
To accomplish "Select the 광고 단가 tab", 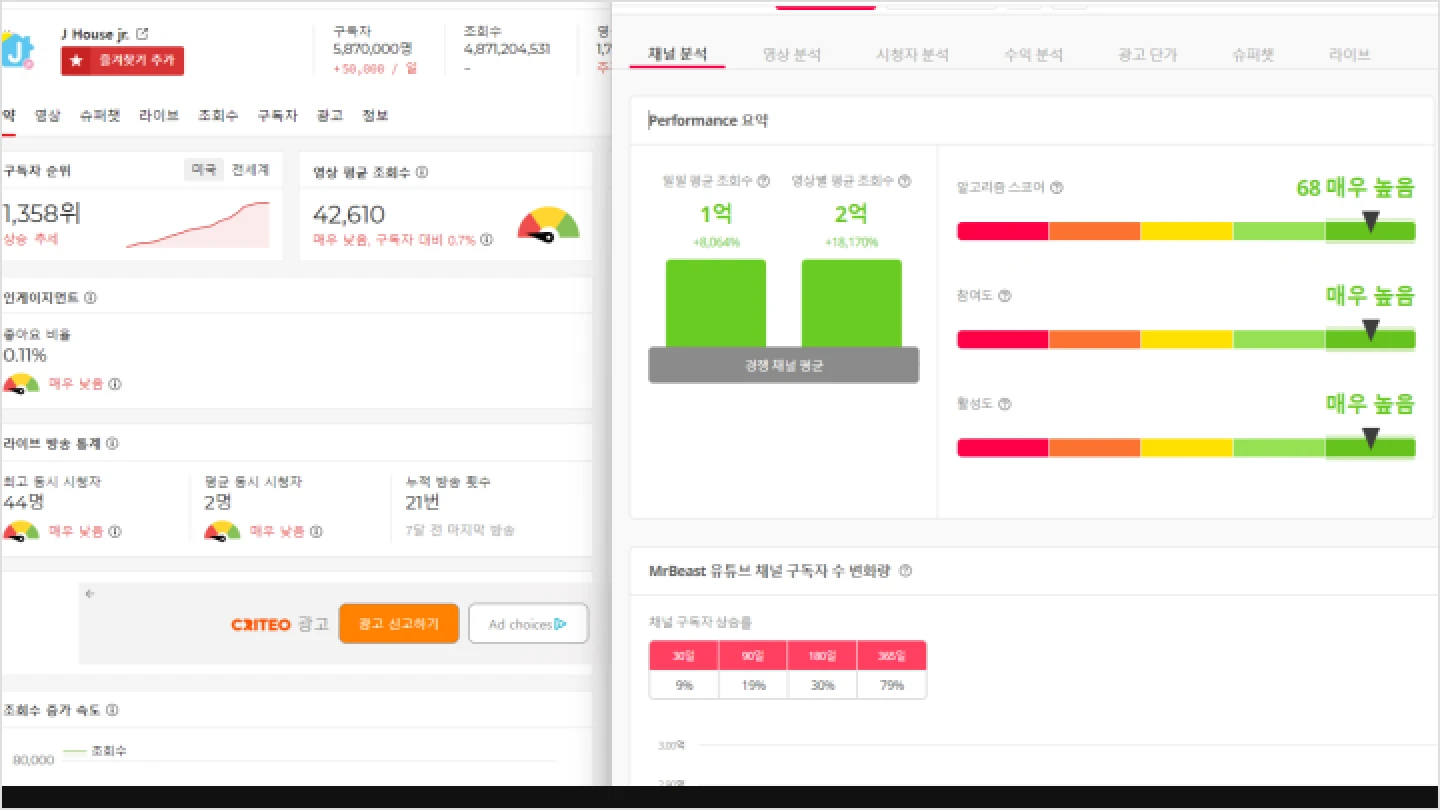I will 1147,54.
